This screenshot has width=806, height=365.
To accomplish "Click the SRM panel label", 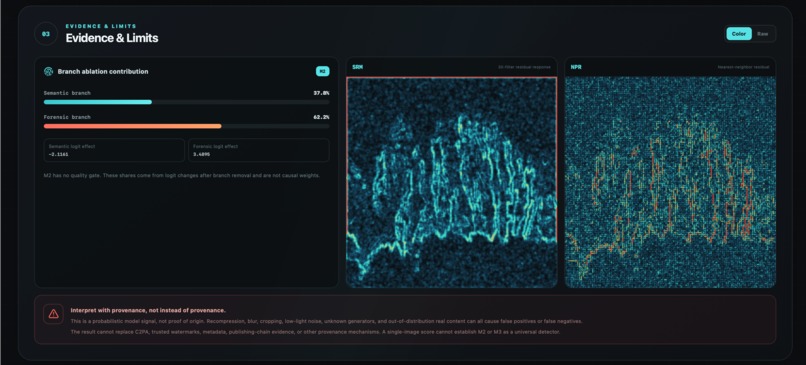I will point(357,67).
